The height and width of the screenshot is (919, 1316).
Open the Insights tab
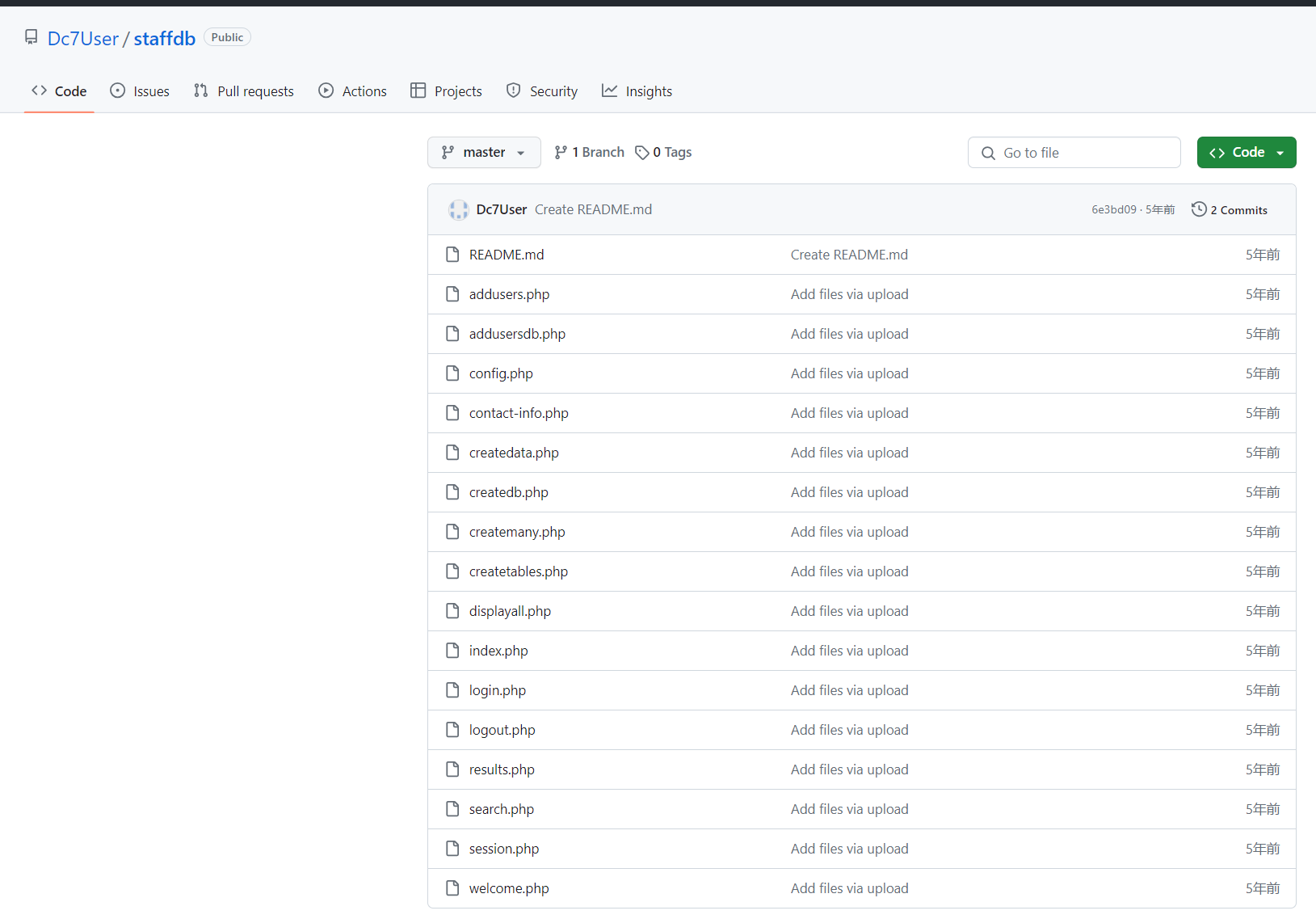(x=637, y=91)
